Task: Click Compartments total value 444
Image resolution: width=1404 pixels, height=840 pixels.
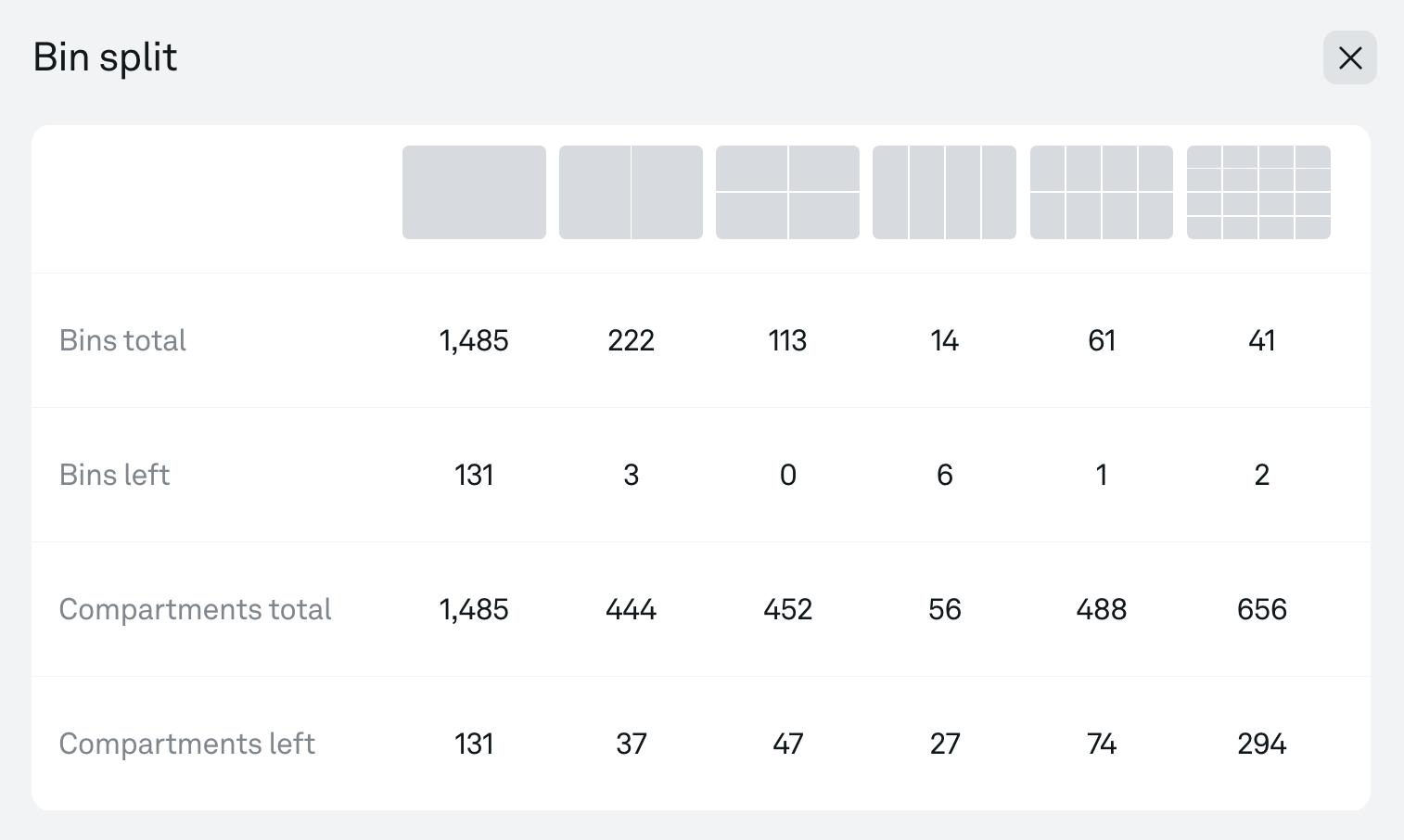Action: click(631, 609)
